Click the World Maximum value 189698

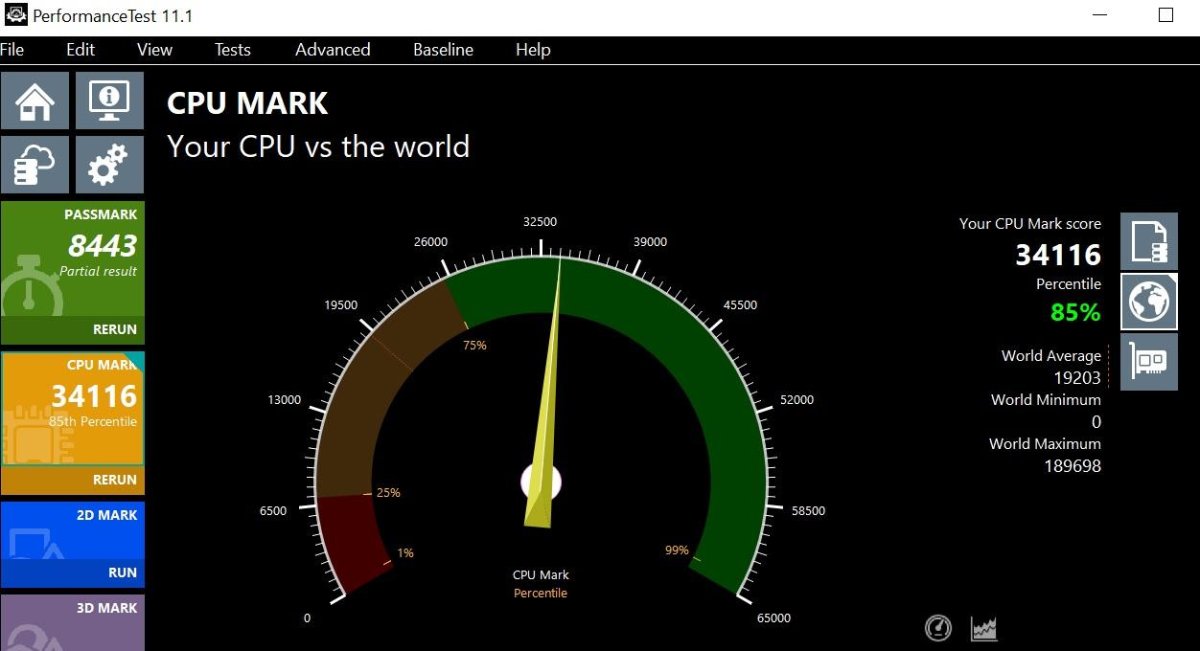pyautogui.click(x=1072, y=466)
